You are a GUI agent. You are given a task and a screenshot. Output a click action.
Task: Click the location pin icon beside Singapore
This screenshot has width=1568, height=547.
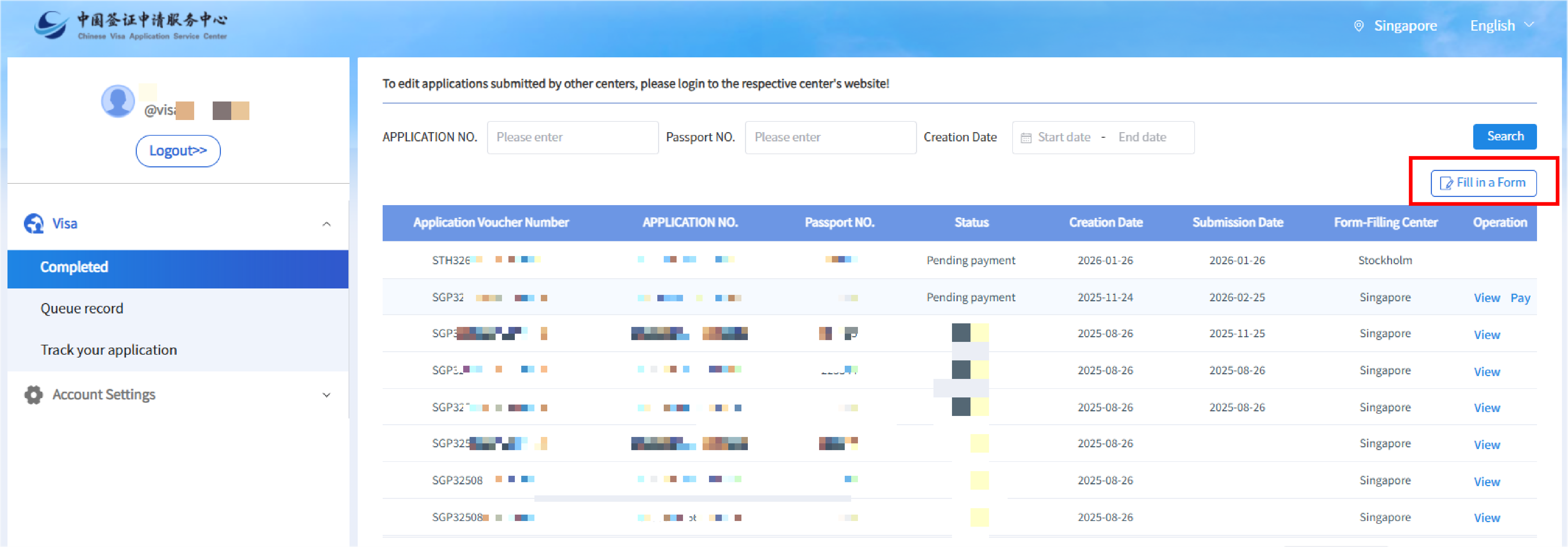tap(1358, 26)
